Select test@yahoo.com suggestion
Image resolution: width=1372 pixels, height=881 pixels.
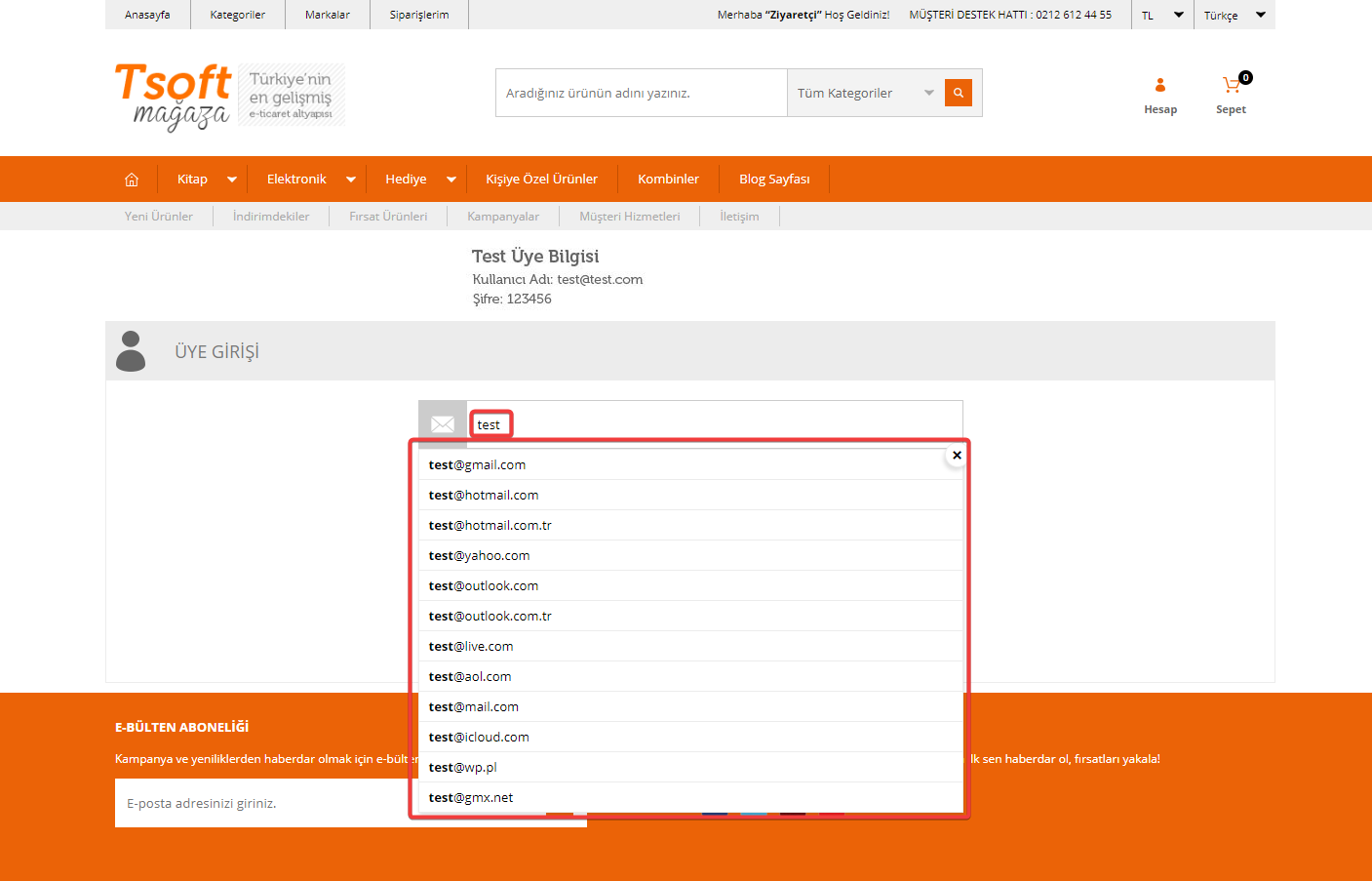(690, 556)
